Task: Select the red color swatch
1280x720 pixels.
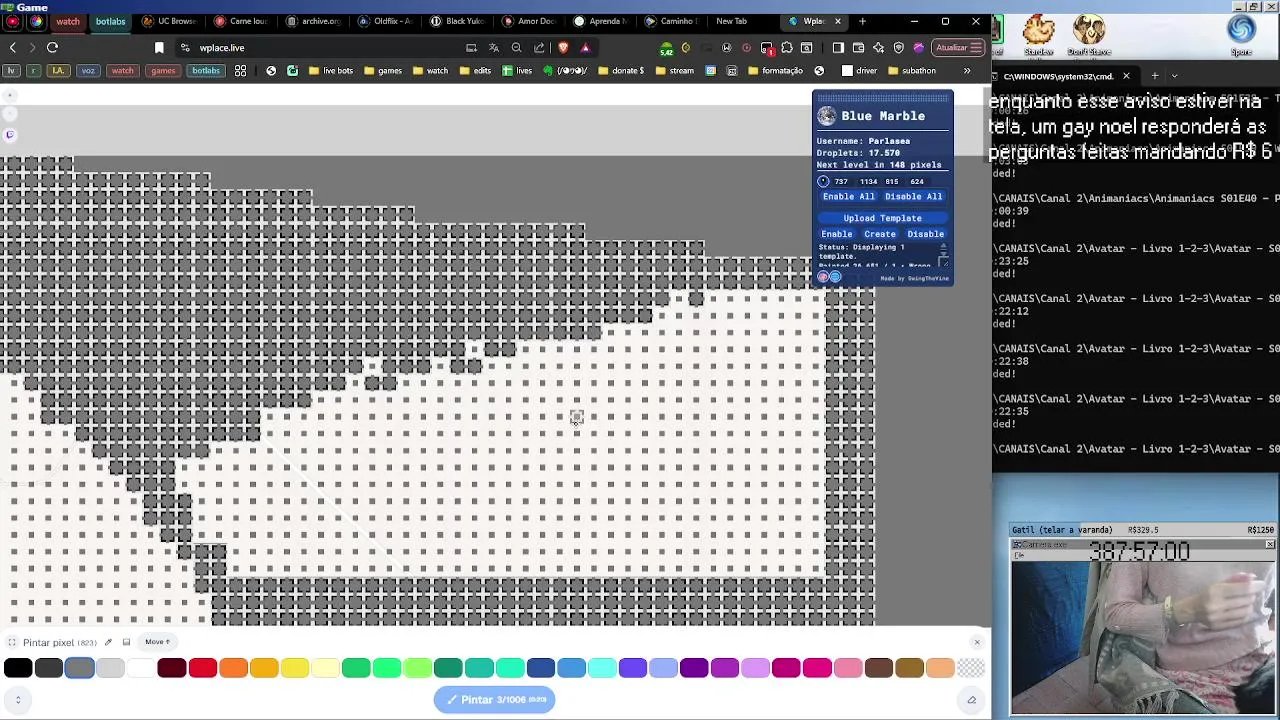Action: 203,668
